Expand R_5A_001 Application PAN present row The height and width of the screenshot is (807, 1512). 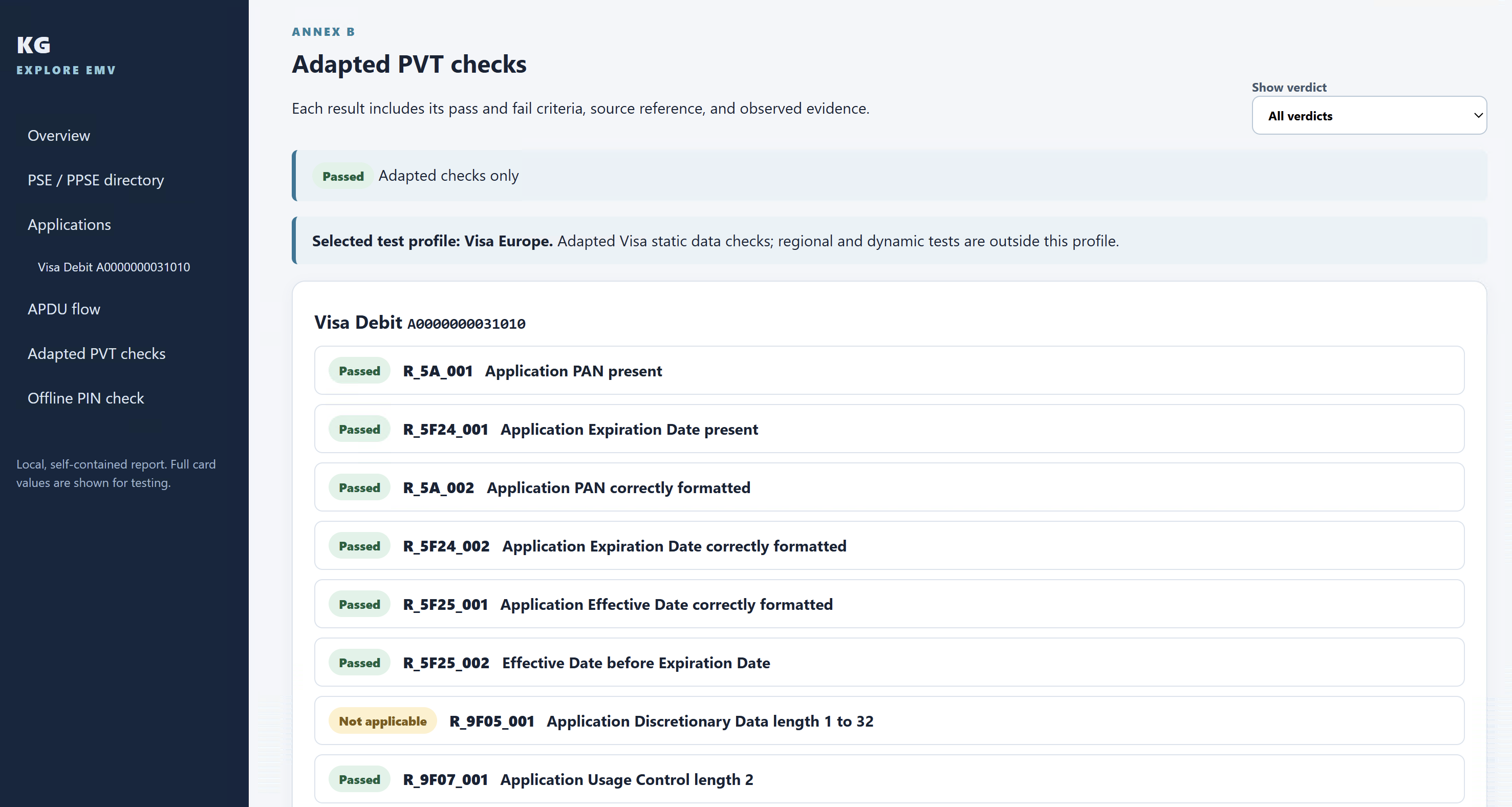889,371
